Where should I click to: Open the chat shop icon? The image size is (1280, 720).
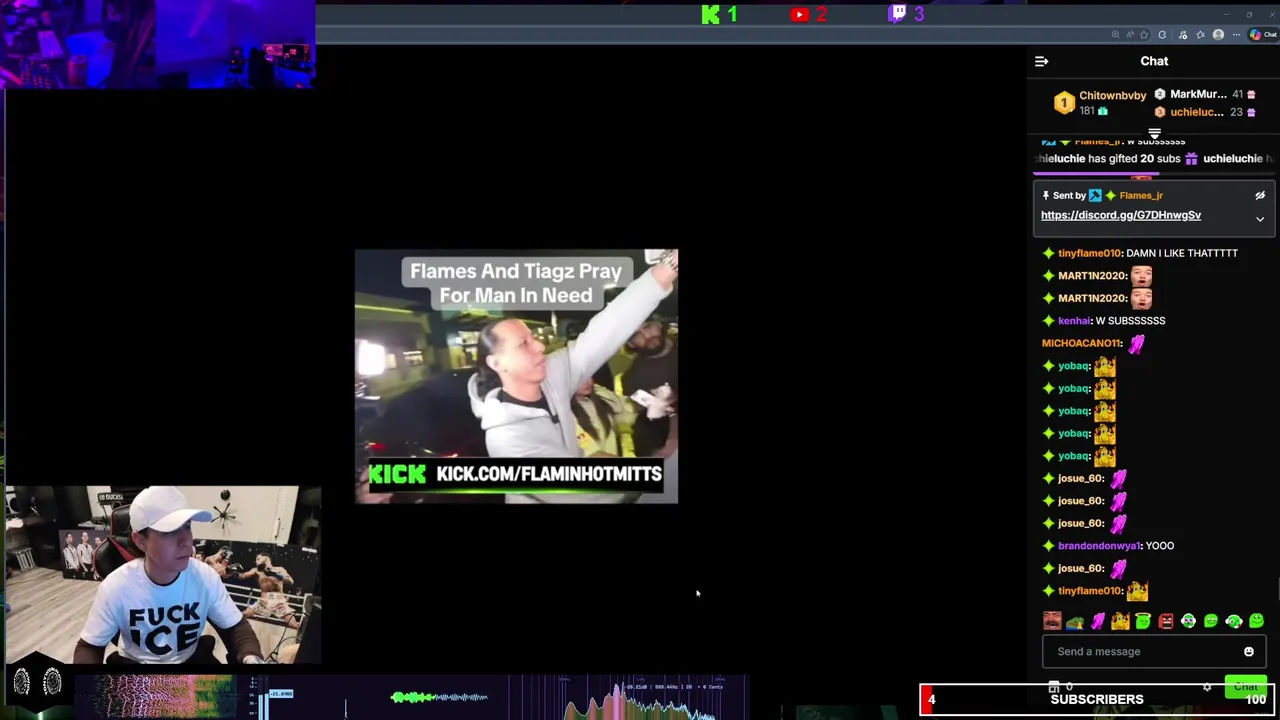pos(1053,687)
